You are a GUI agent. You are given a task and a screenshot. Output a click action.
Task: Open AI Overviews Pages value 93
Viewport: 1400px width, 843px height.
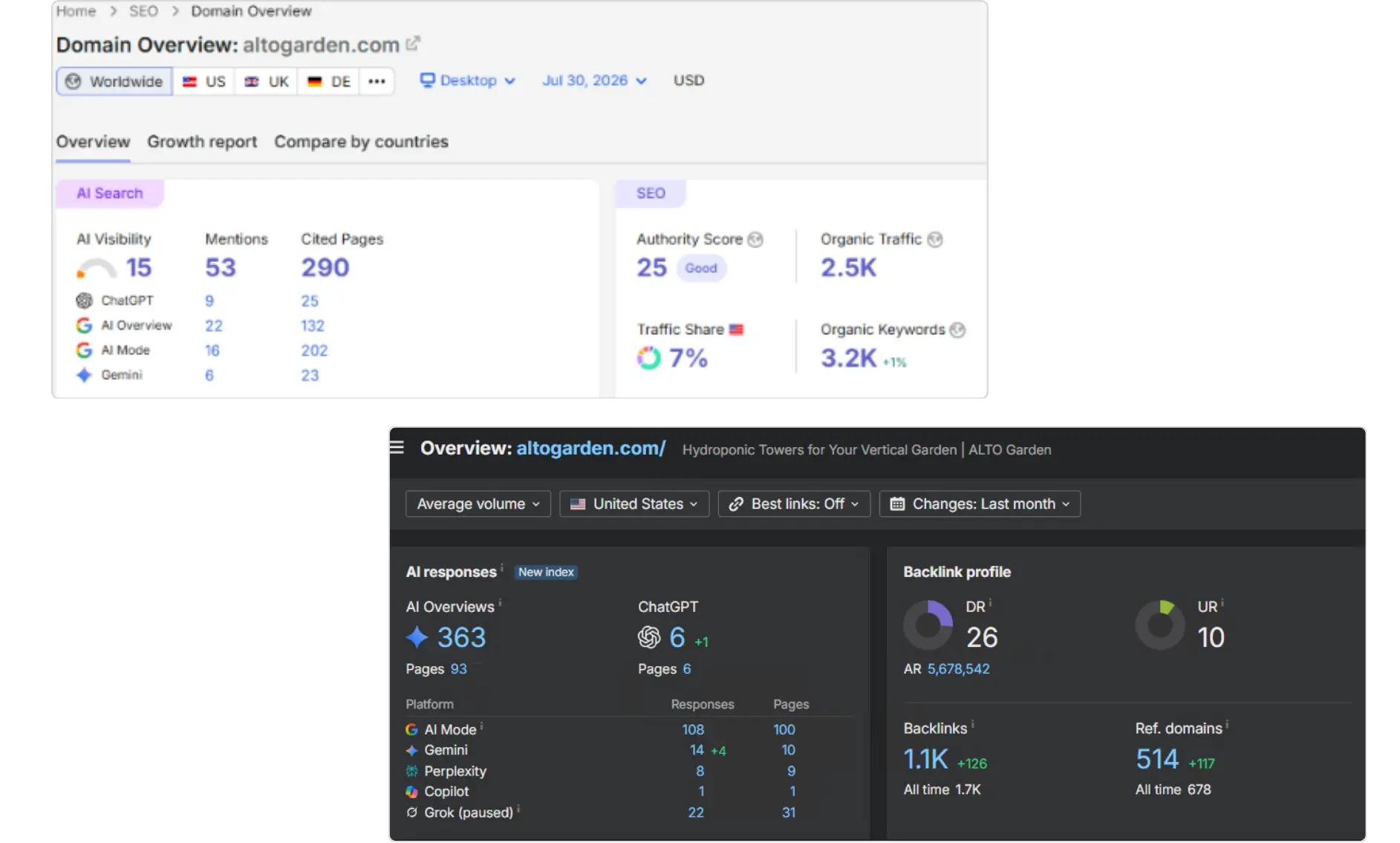[x=459, y=668]
